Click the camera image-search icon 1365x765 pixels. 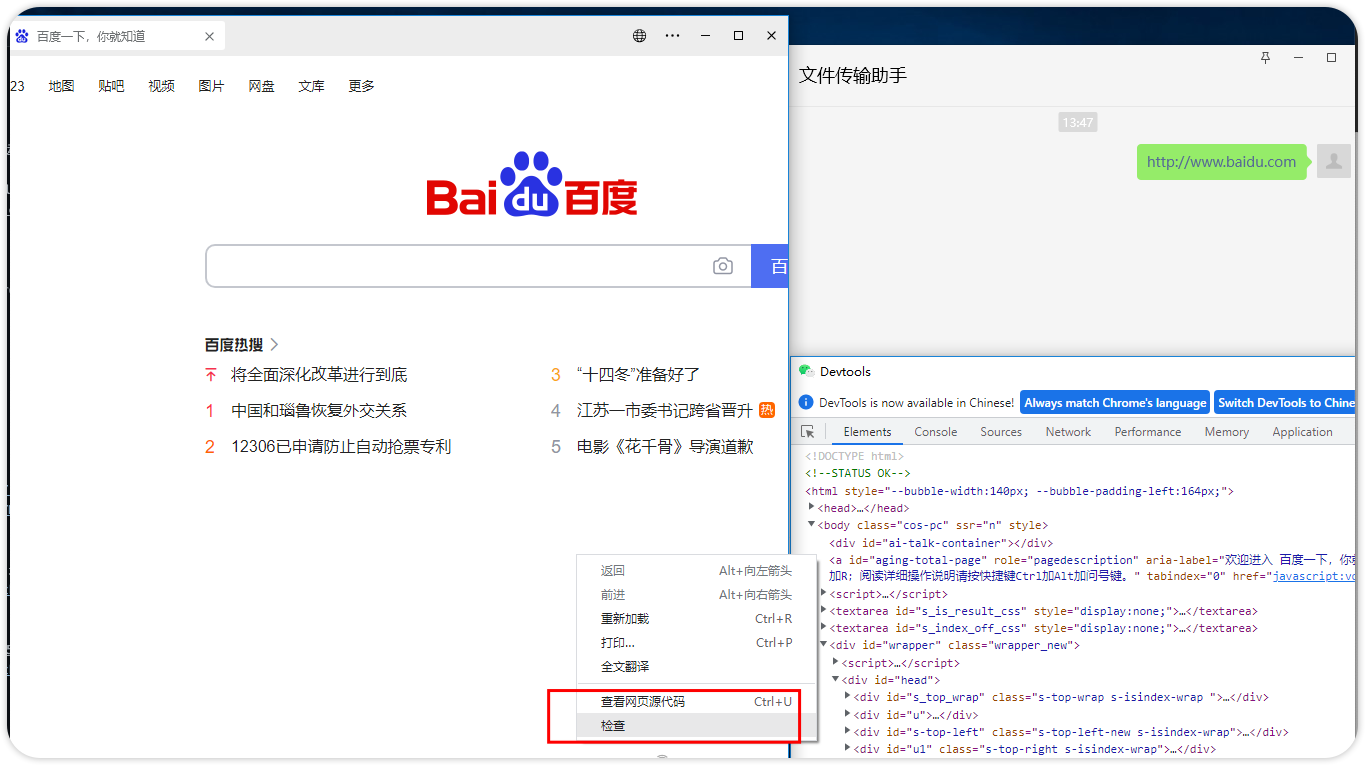click(723, 266)
